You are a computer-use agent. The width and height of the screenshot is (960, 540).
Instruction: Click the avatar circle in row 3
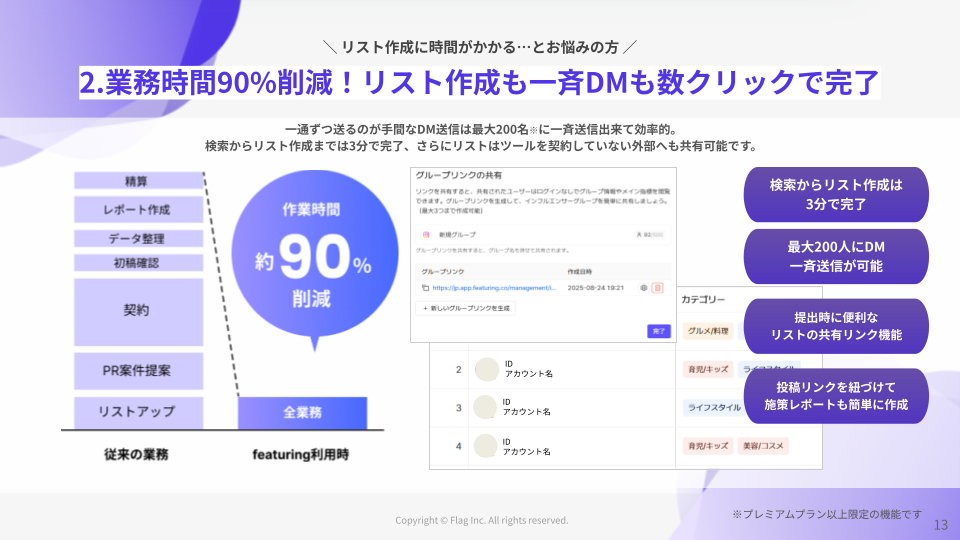(x=486, y=407)
